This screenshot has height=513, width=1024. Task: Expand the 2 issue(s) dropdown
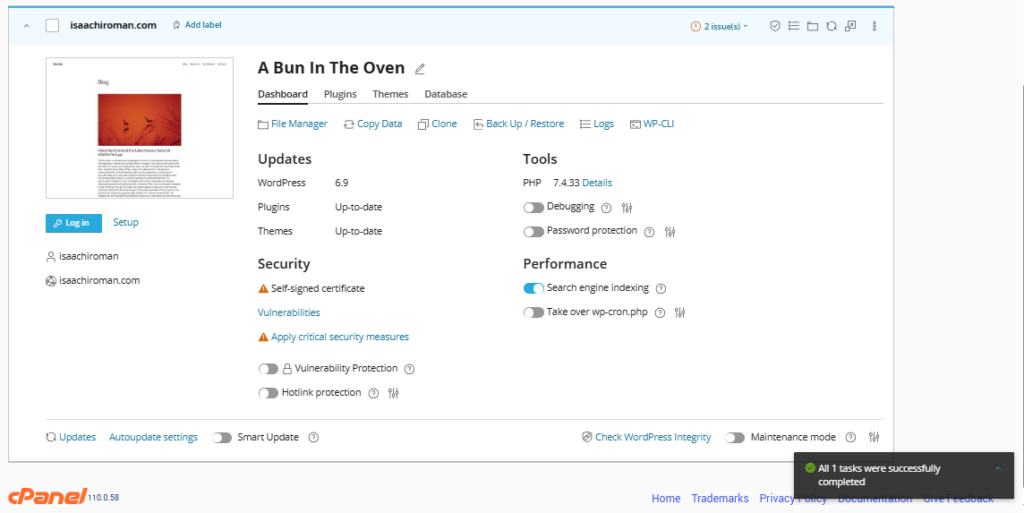[x=720, y=26]
